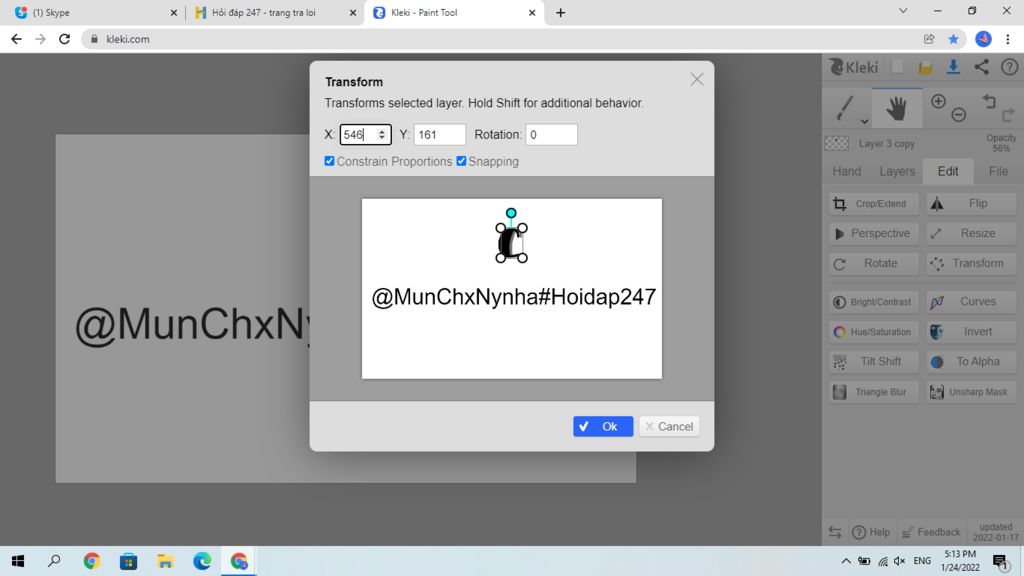
Task: Click the download image icon
Action: 953,67
